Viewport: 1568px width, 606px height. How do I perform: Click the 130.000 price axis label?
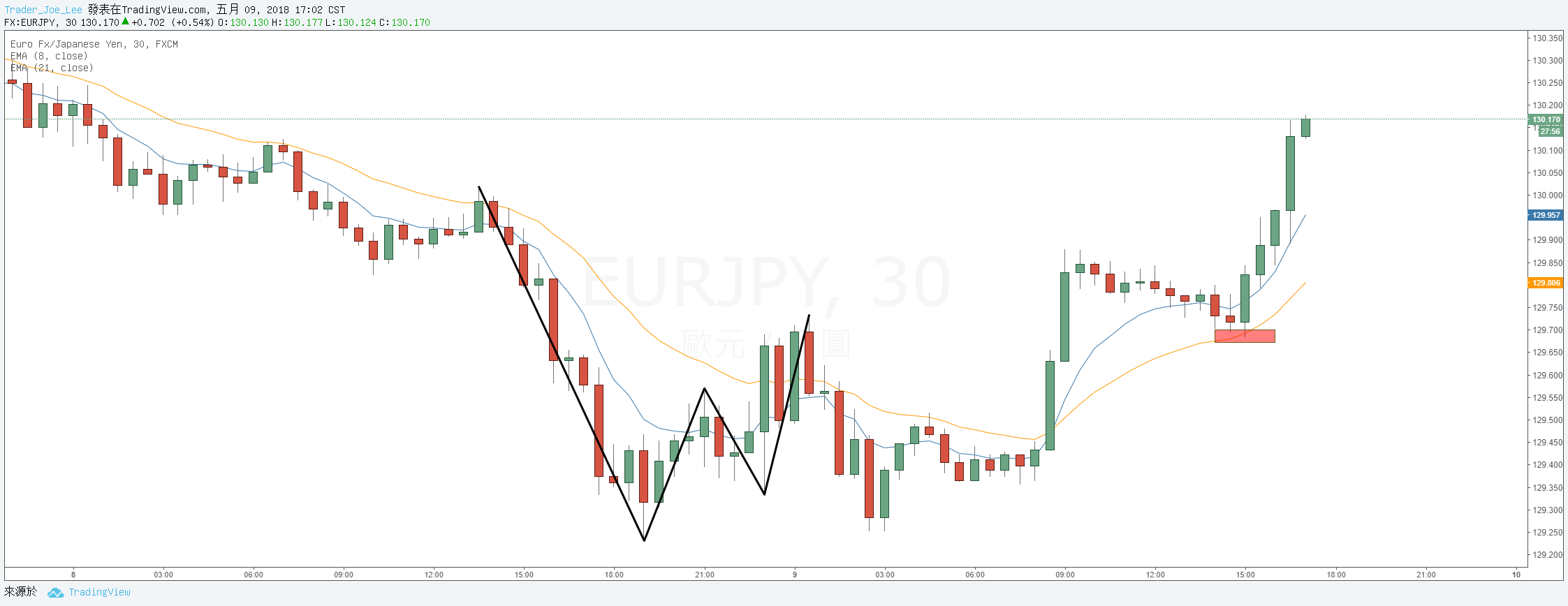point(1547,195)
